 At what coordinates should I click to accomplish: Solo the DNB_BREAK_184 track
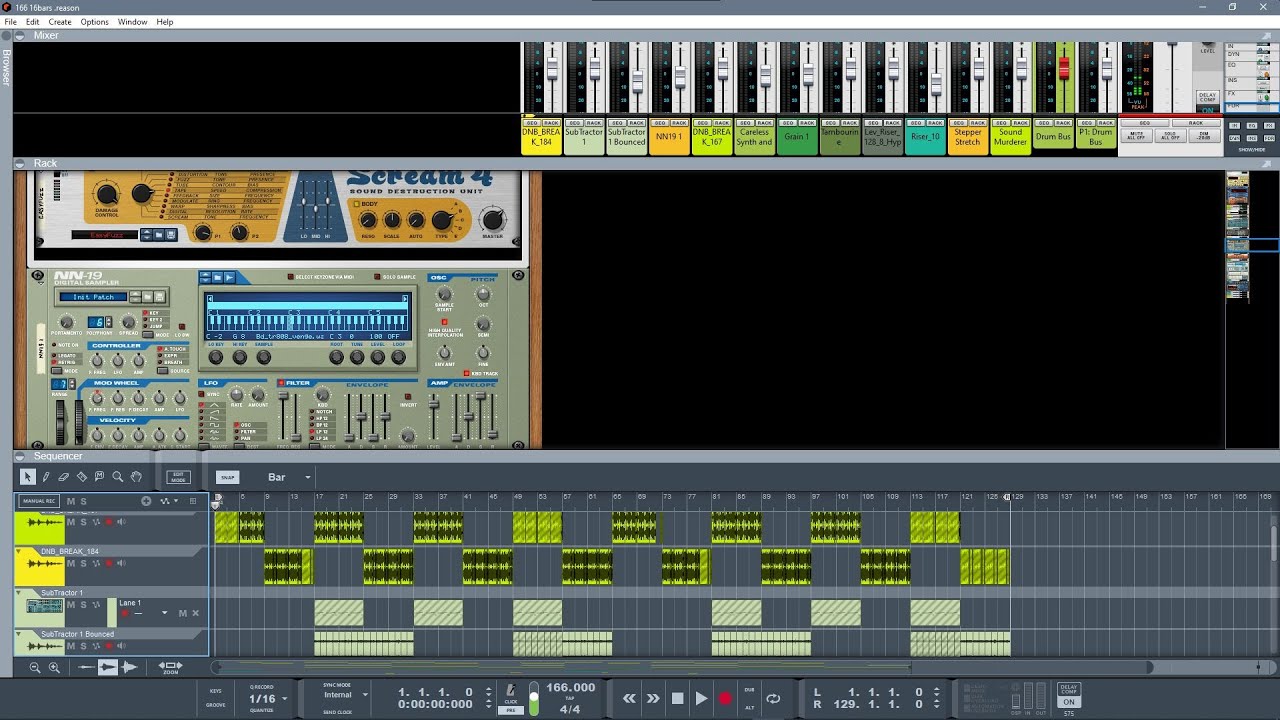pos(84,563)
